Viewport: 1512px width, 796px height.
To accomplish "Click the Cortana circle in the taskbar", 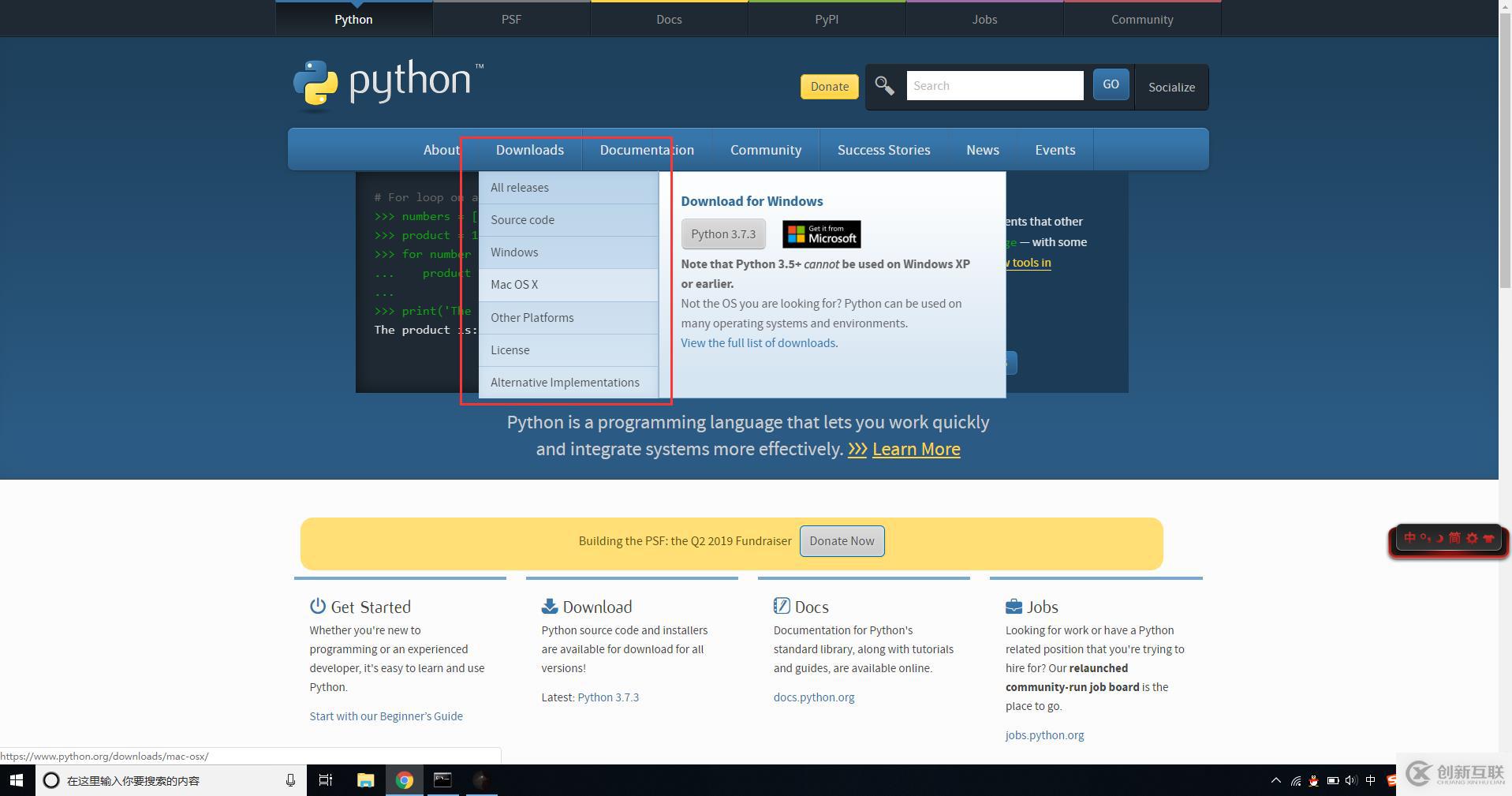I will pos(51,780).
